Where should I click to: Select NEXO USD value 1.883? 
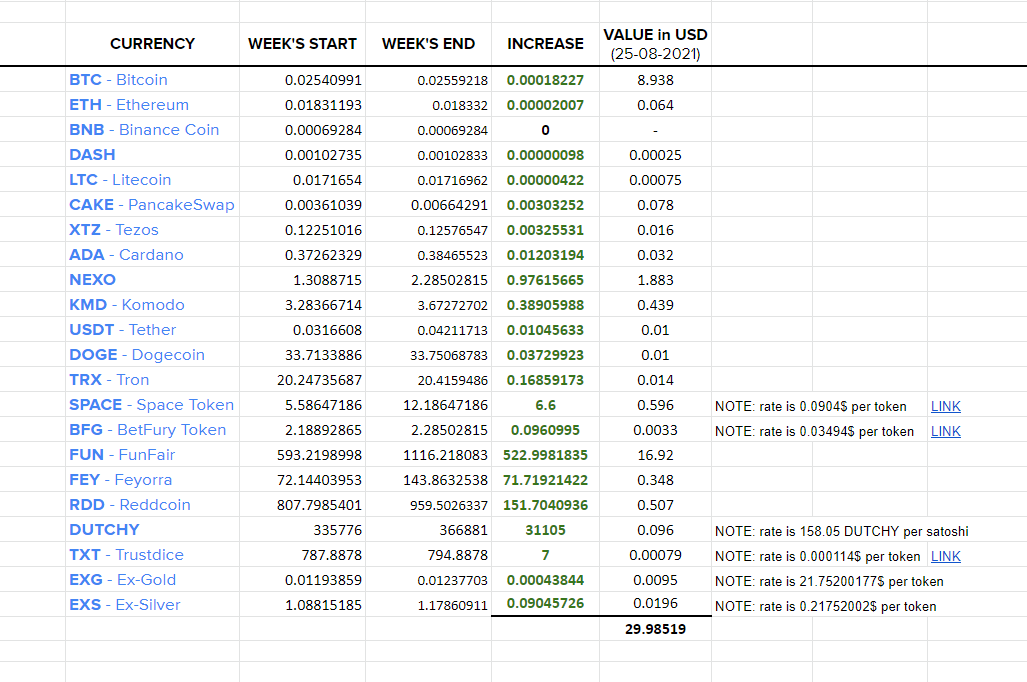655,280
